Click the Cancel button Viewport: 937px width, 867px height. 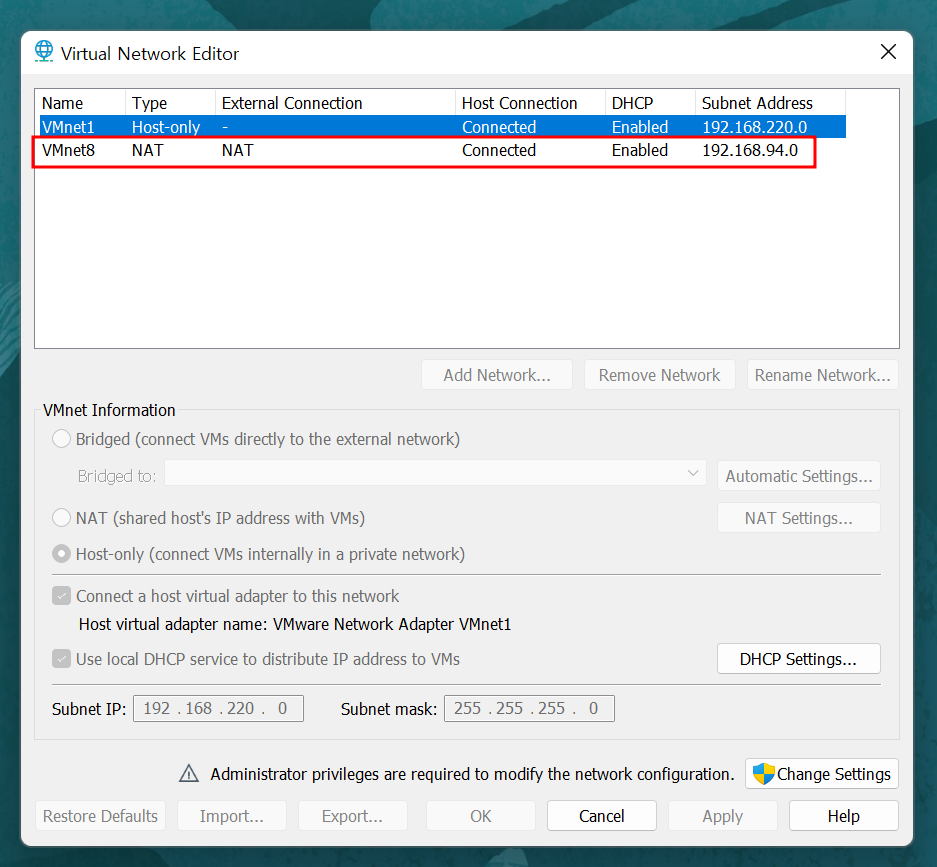pos(602,816)
